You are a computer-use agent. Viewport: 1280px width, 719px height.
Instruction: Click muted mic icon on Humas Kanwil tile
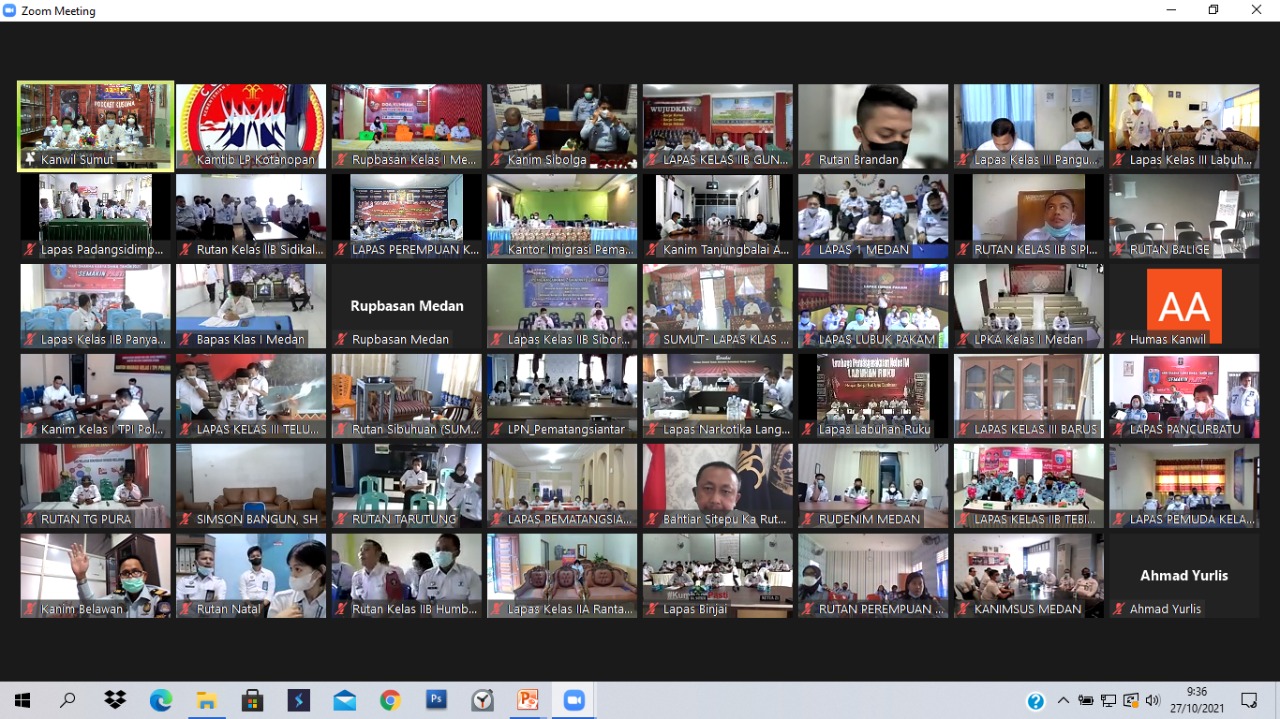click(1119, 340)
